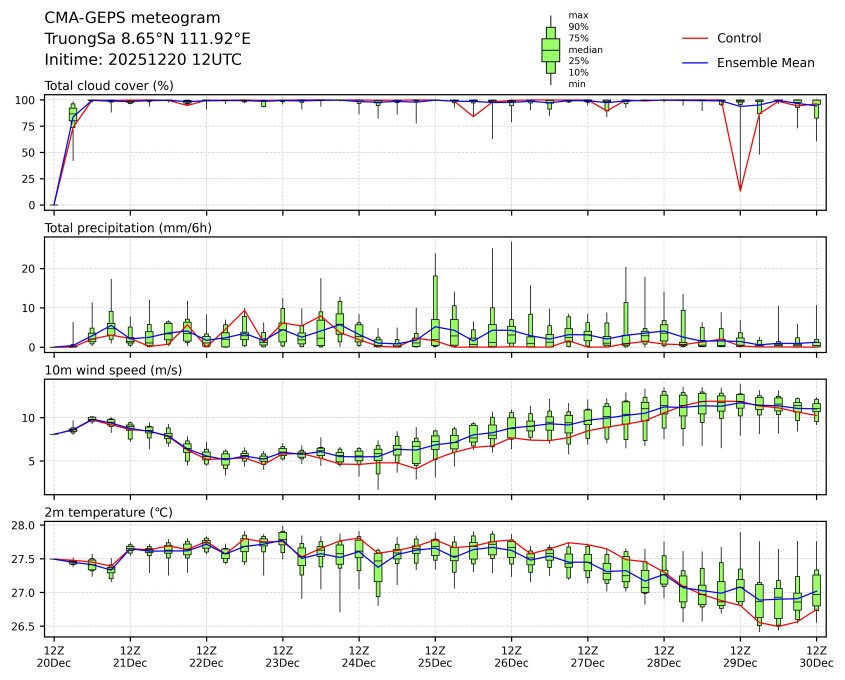The image size is (845, 680).
Task: Click the box-plot legend symbol
Action: click(x=550, y=49)
